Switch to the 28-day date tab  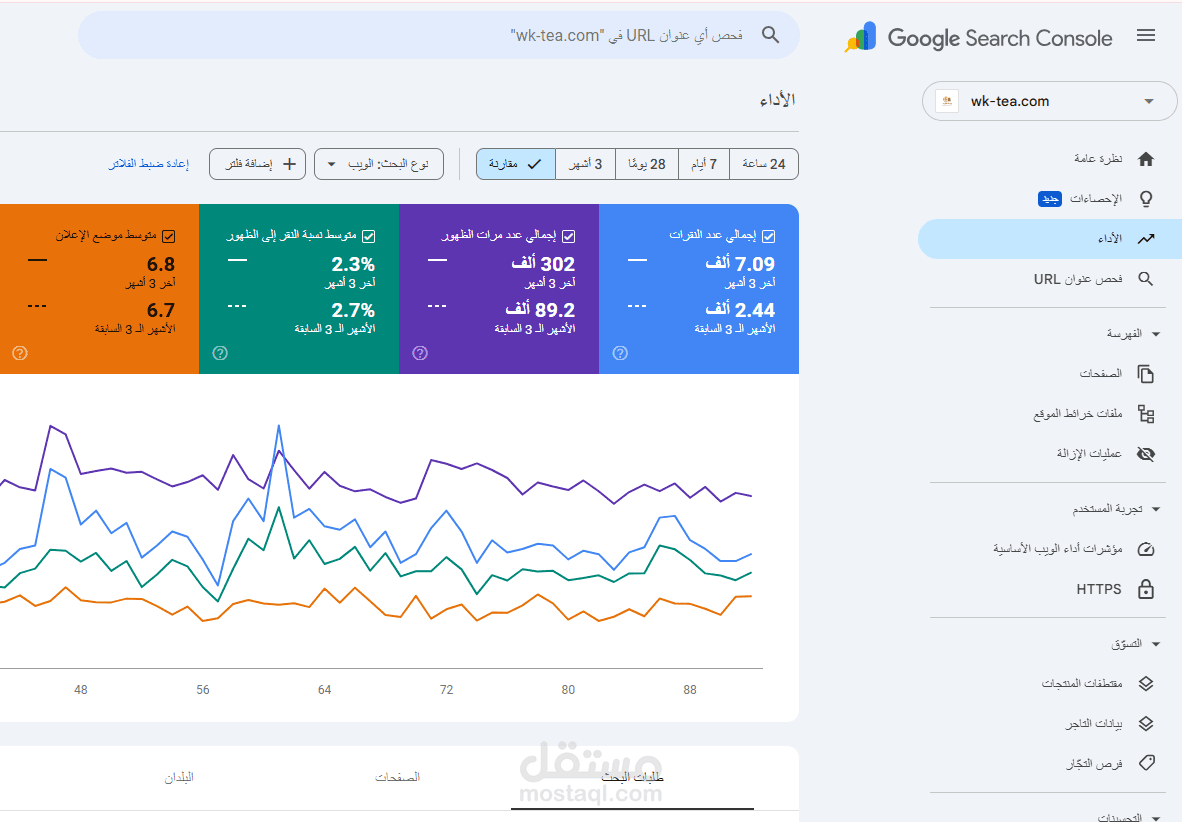646,163
